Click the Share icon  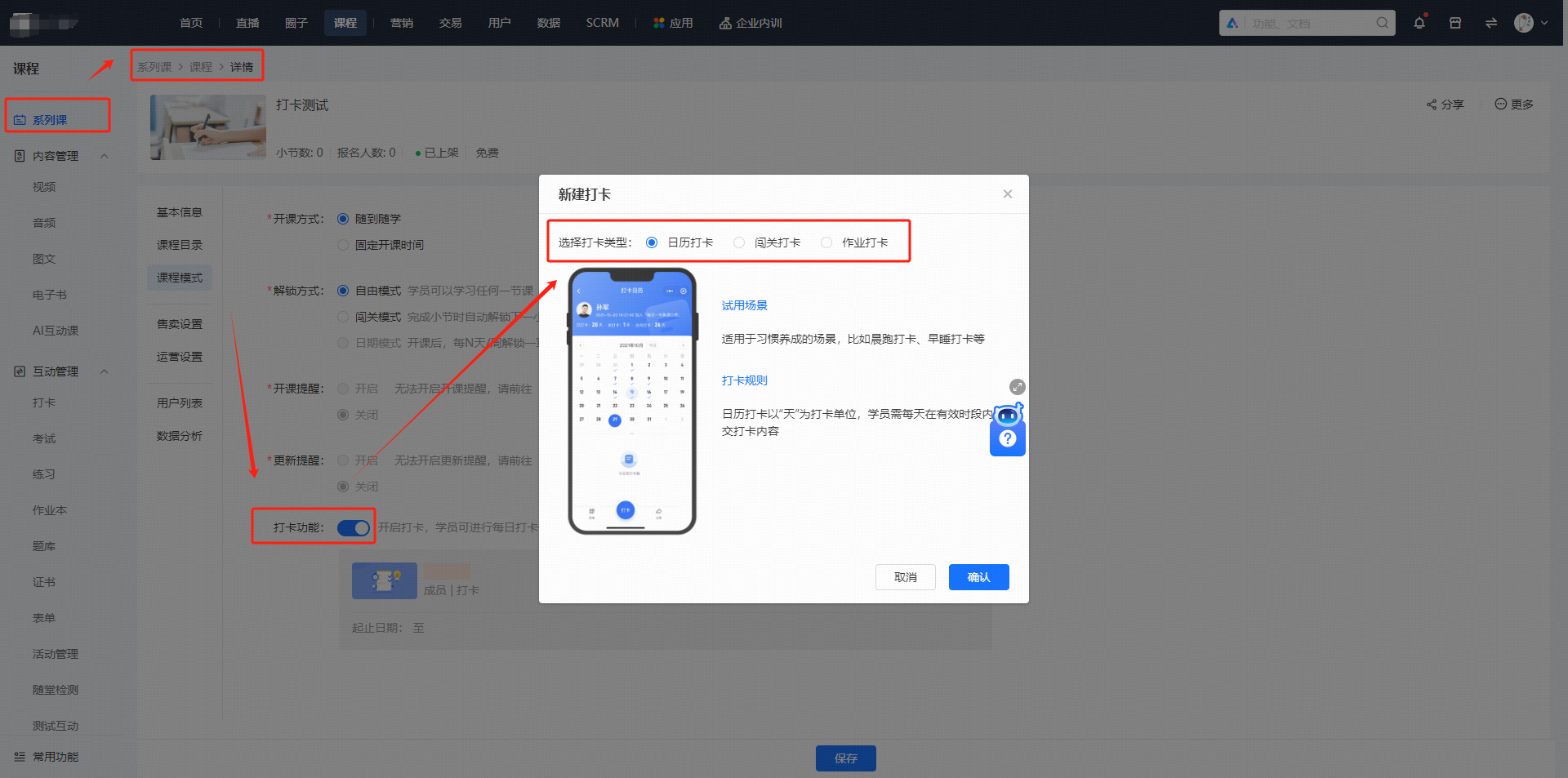(x=1432, y=104)
